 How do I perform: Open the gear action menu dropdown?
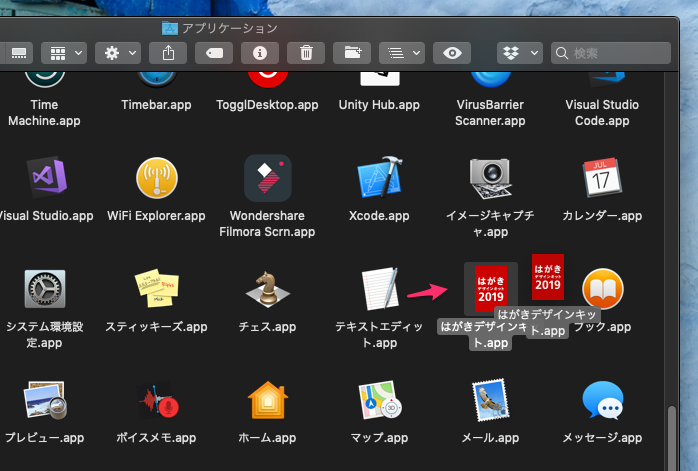pos(118,53)
